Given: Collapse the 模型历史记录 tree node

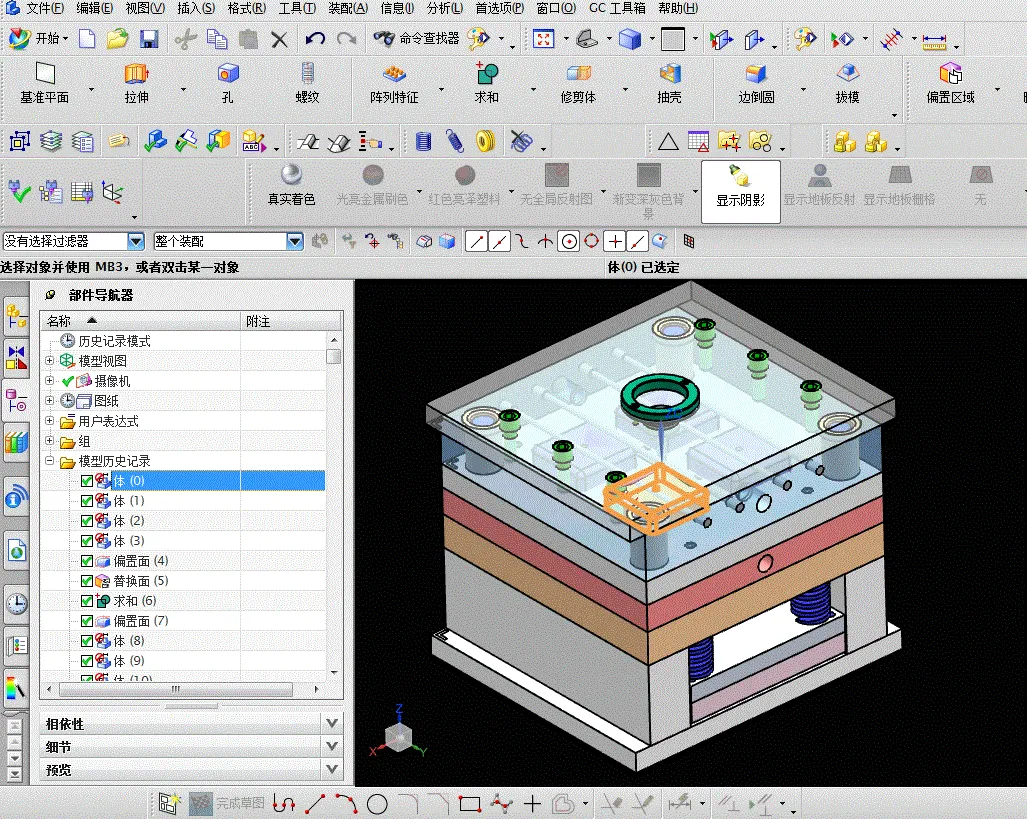Looking at the screenshot, I should coord(48,460).
